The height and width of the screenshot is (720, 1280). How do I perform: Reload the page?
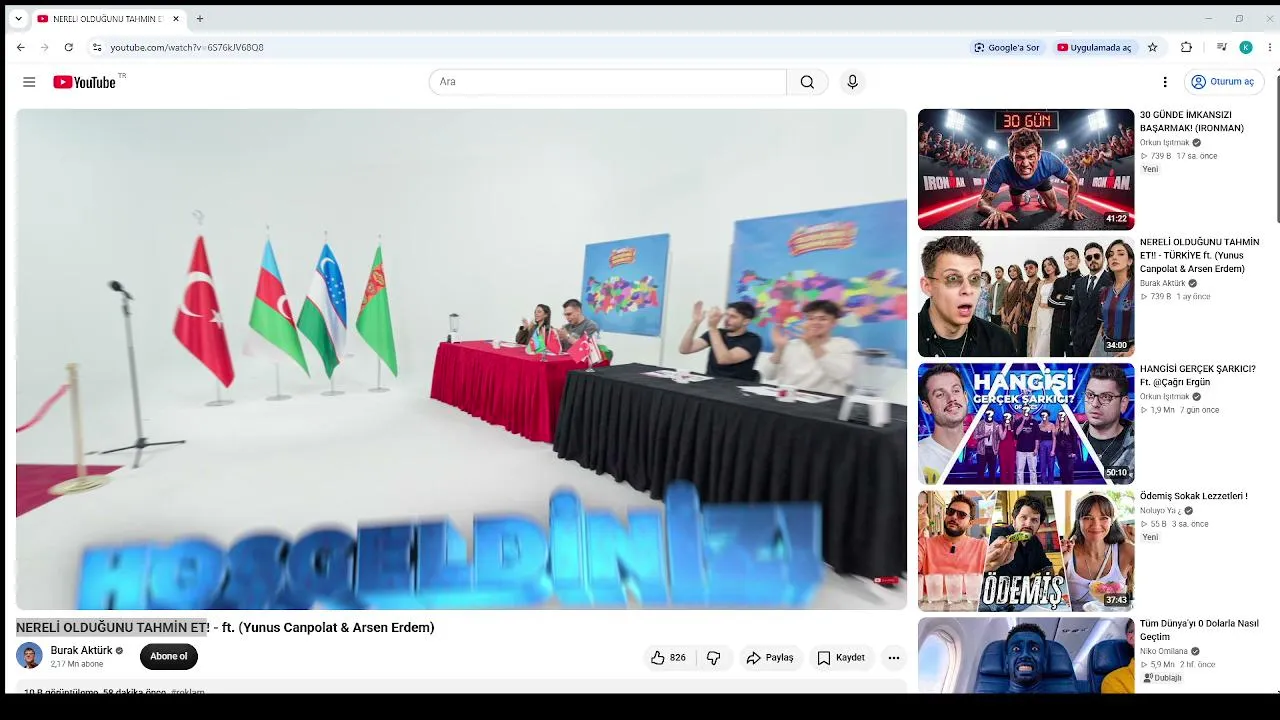pos(68,47)
